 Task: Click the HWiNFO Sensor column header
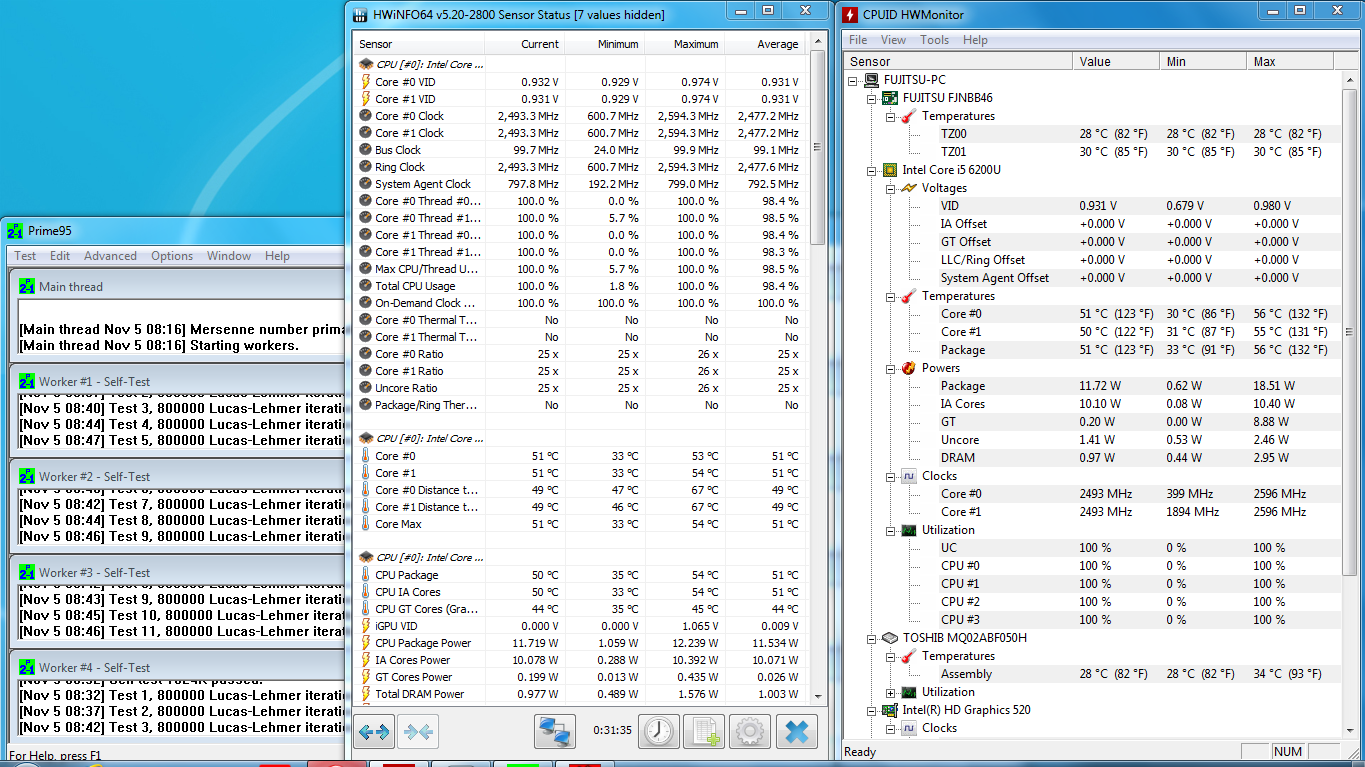point(419,44)
